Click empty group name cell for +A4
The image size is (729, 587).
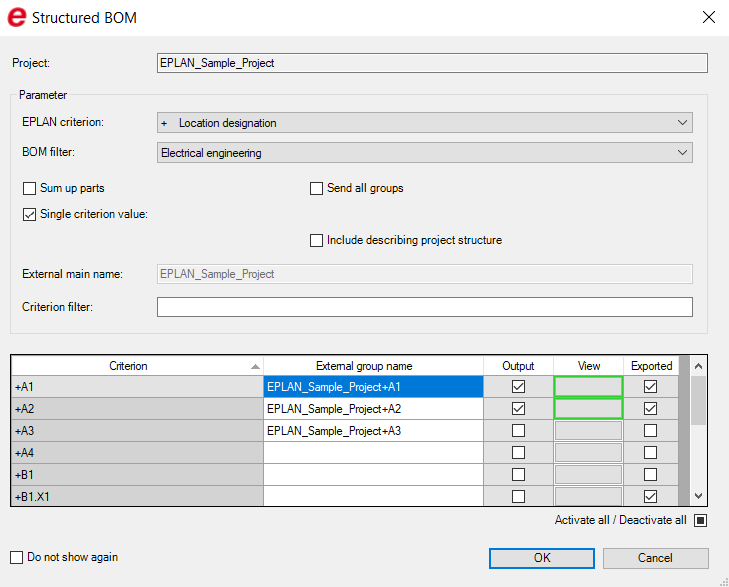pyautogui.click(x=373, y=453)
